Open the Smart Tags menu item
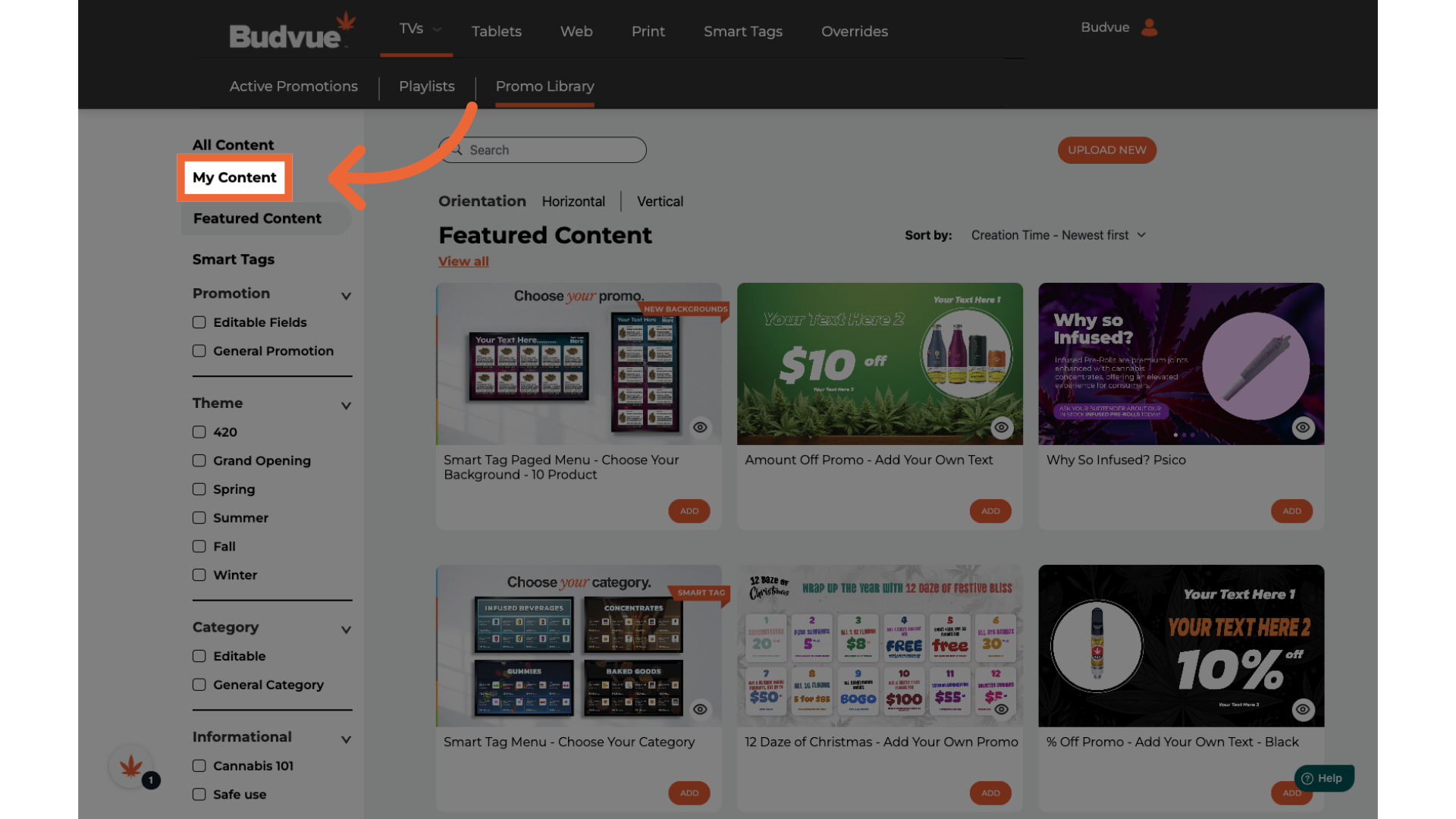The height and width of the screenshot is (819, 1456). pos(742,31)
